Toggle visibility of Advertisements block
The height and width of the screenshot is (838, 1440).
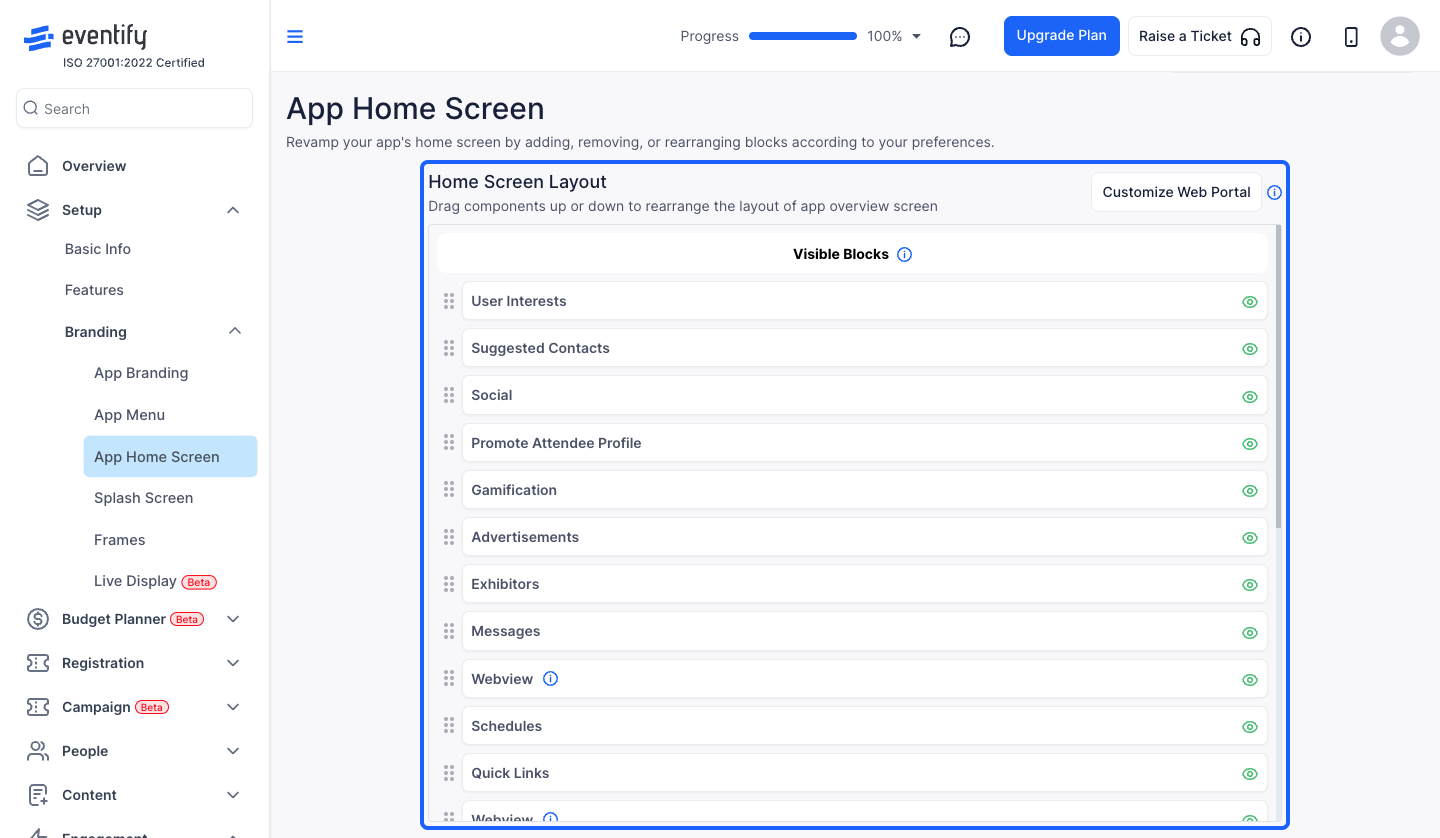point(1250,538)
